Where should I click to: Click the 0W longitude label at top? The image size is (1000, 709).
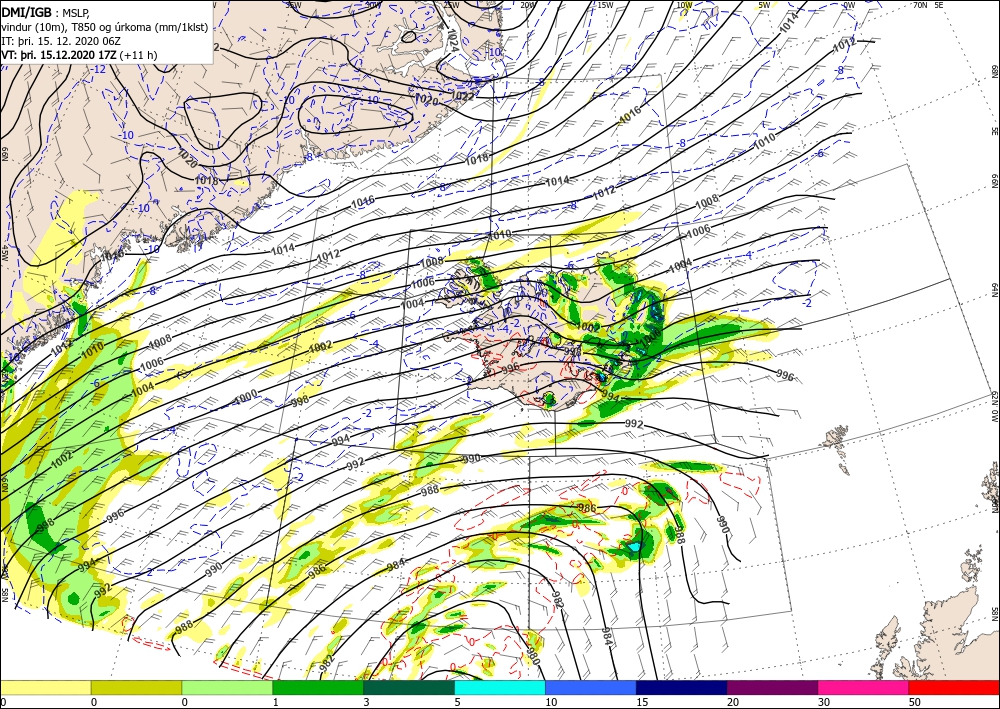pos(849,5)
